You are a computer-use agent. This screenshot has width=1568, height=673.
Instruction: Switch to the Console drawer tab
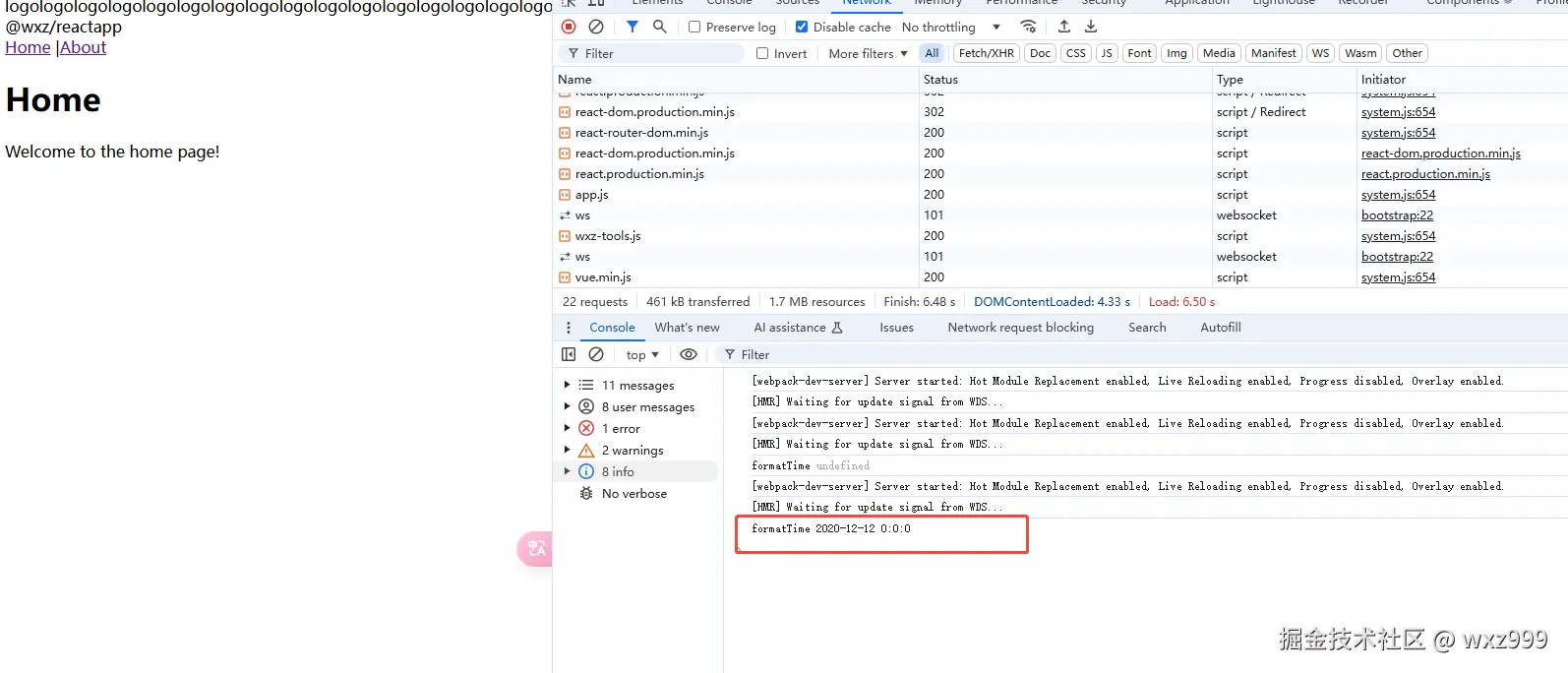click(x=612, y=328)
